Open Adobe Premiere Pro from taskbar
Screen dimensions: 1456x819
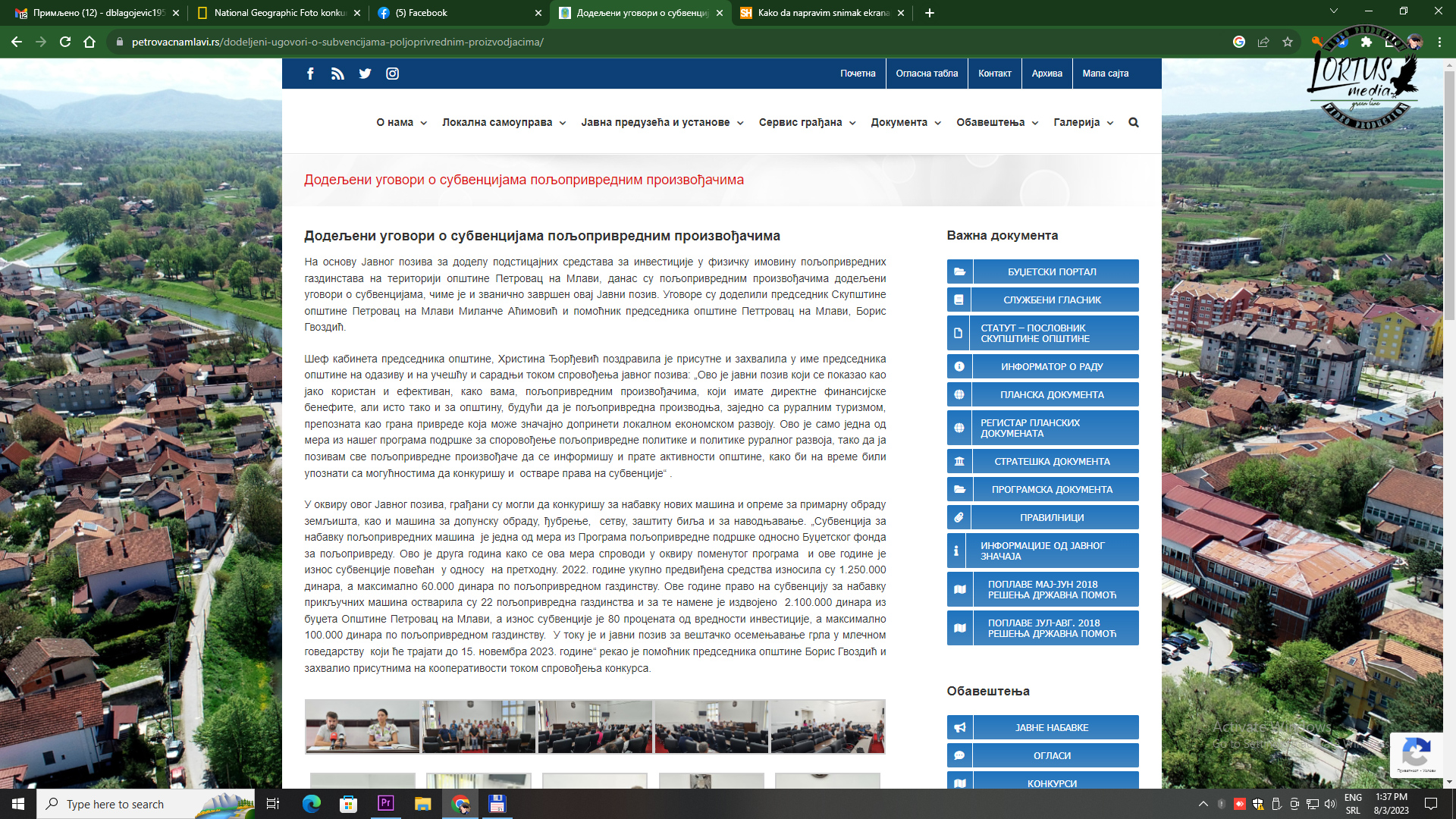[385, 803]
